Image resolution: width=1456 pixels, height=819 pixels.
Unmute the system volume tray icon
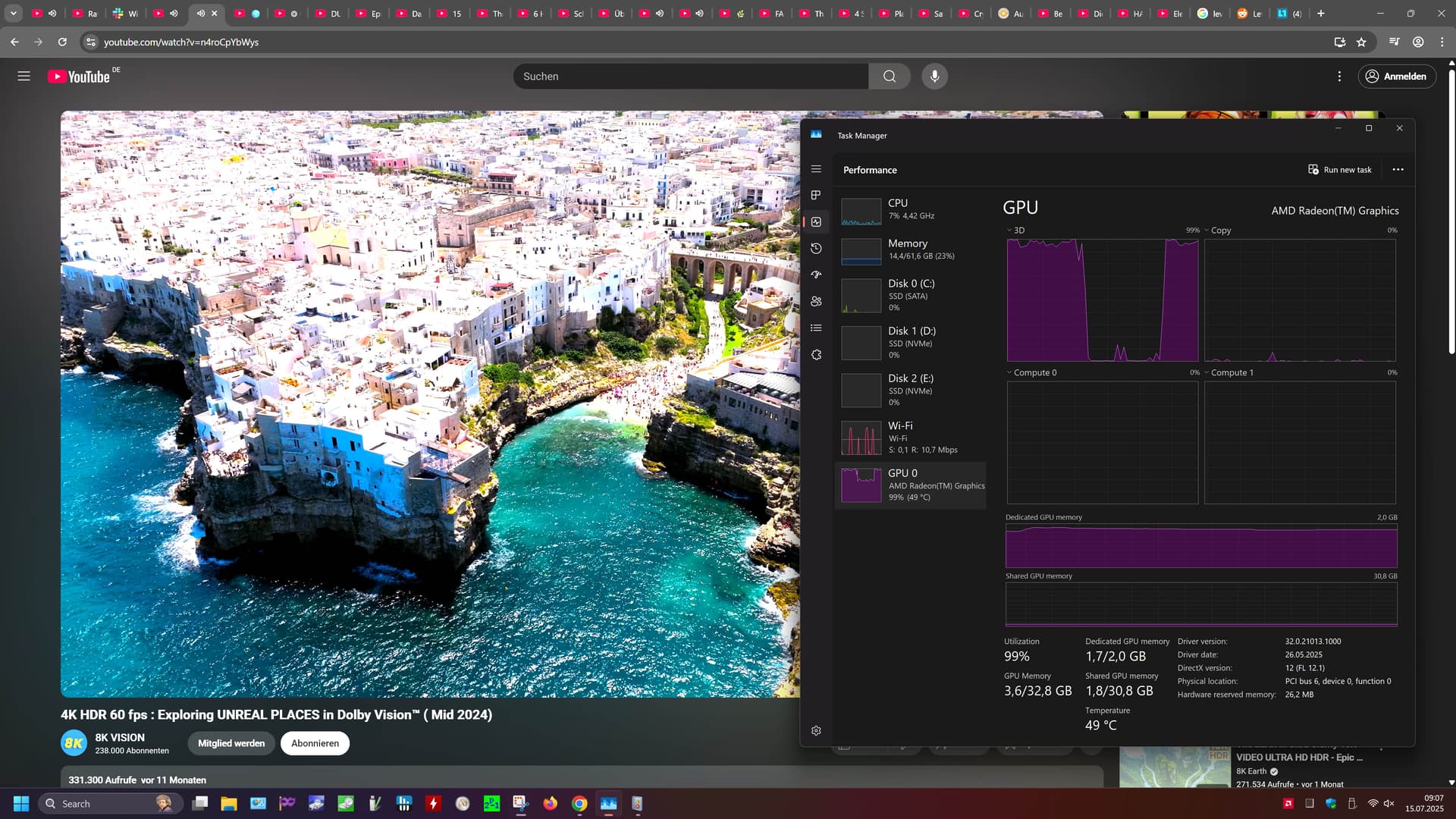(x=1389, y=804)
